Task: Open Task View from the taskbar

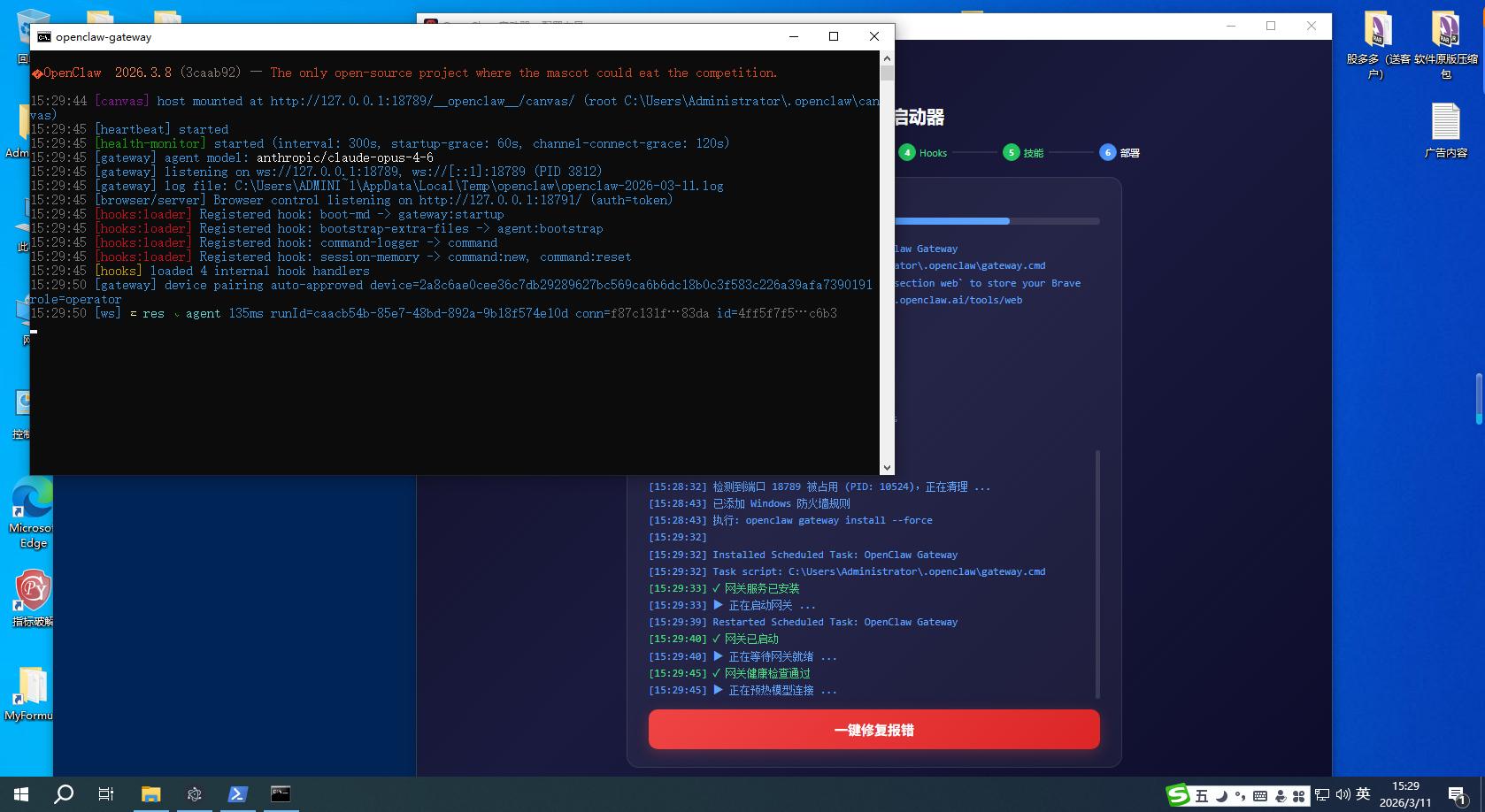Action: tap(106, 794)
